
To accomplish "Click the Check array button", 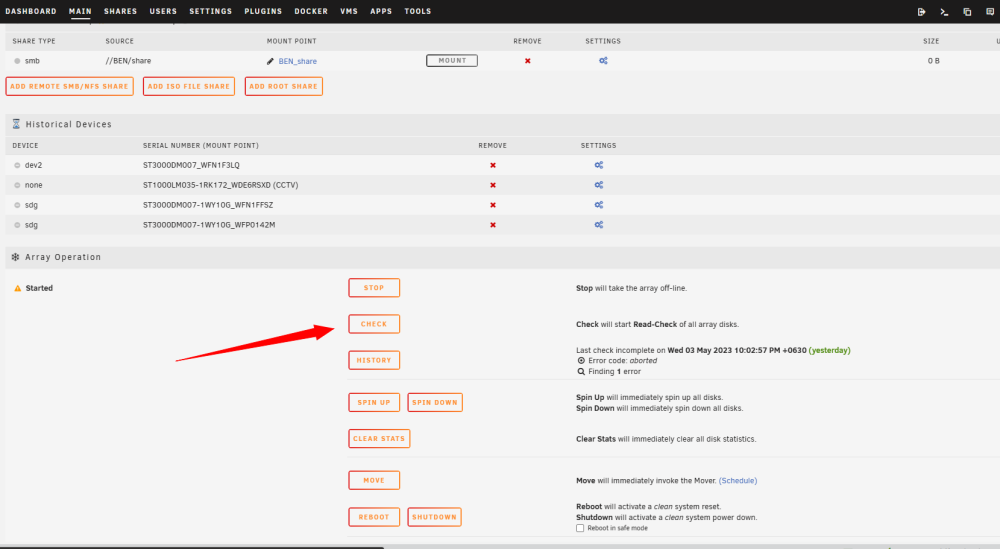I will pos(374,324).
